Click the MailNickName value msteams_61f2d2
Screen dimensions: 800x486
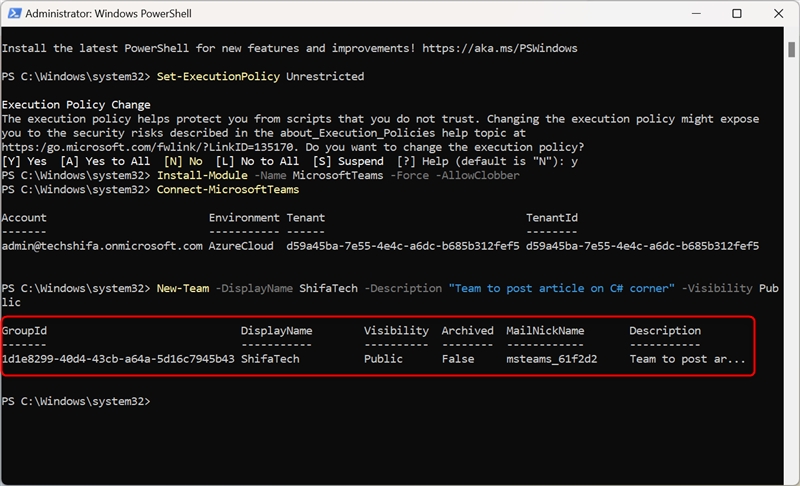point(552,359)
